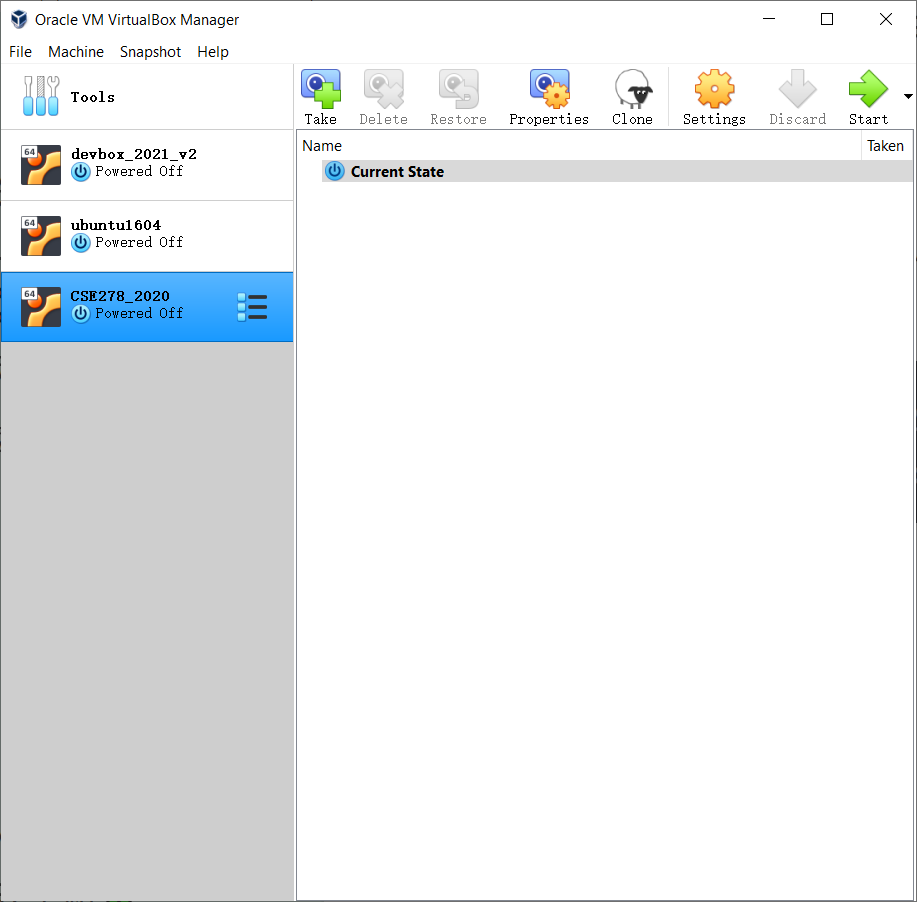
Task: Expand the Start button dropdown arrow
Action: [908, 97]
